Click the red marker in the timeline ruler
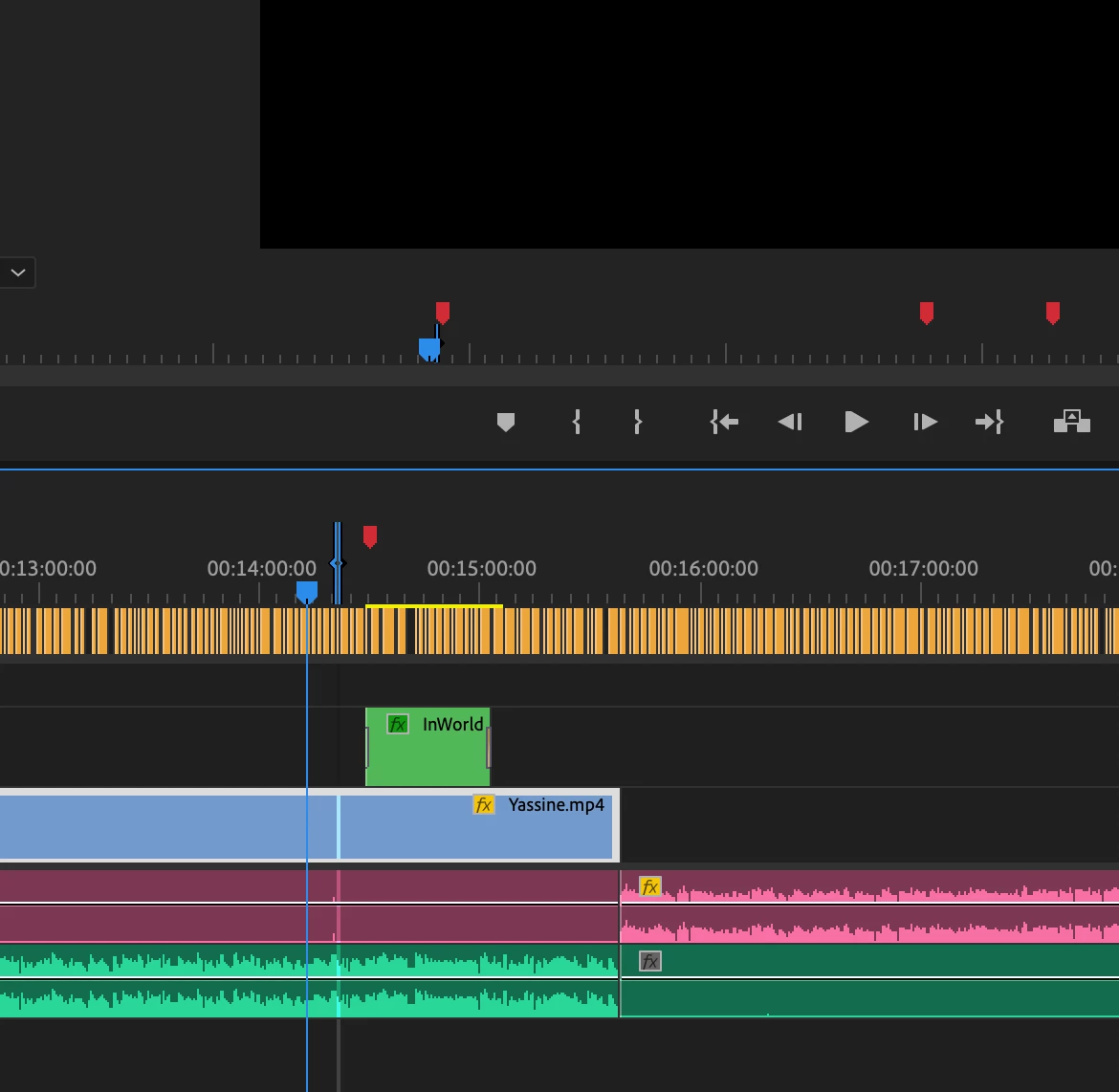 click(370, 536)
